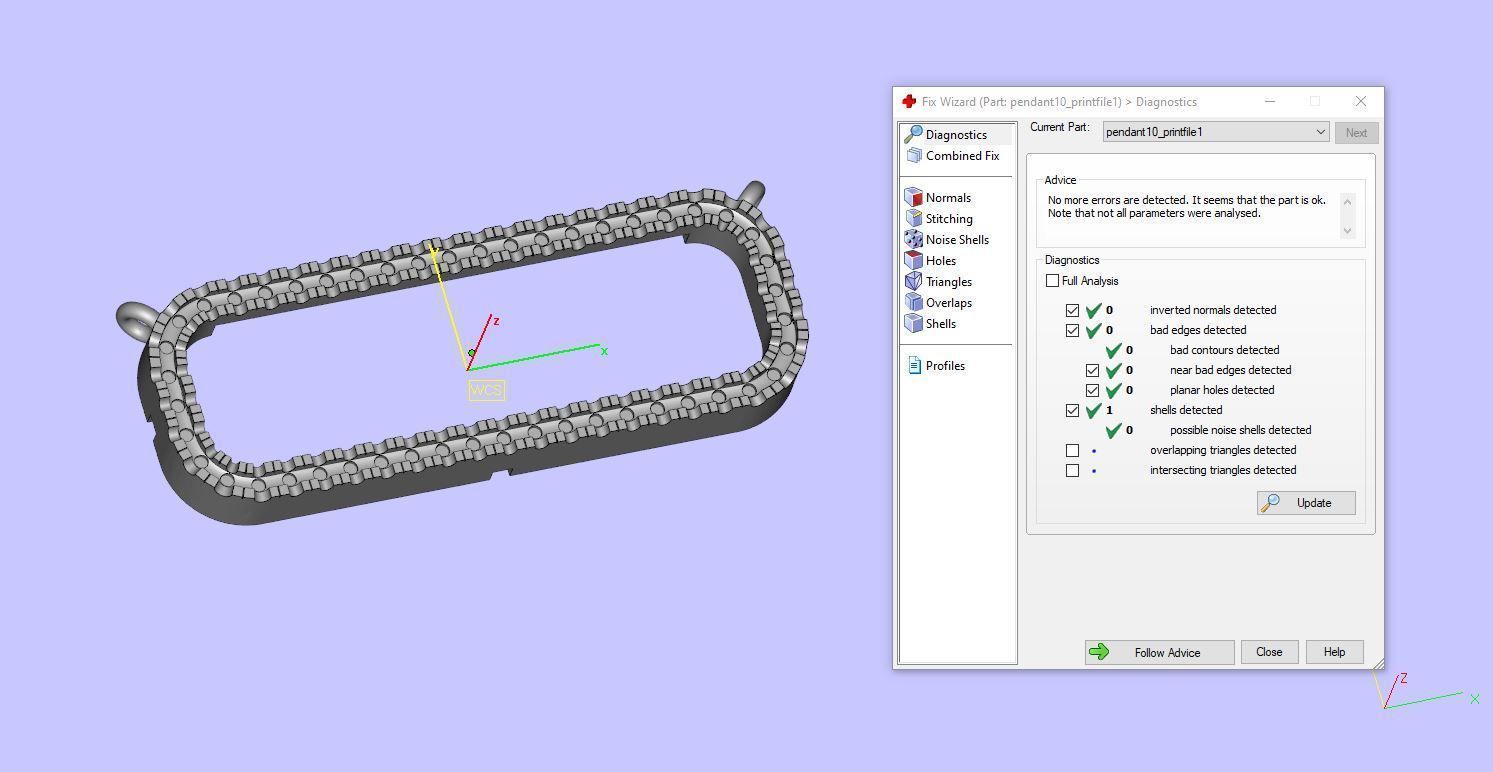This screenshot has height=772, width=1493.
Task: Click the Update button
Action: pyautogui.click(x=1306, y=503)
